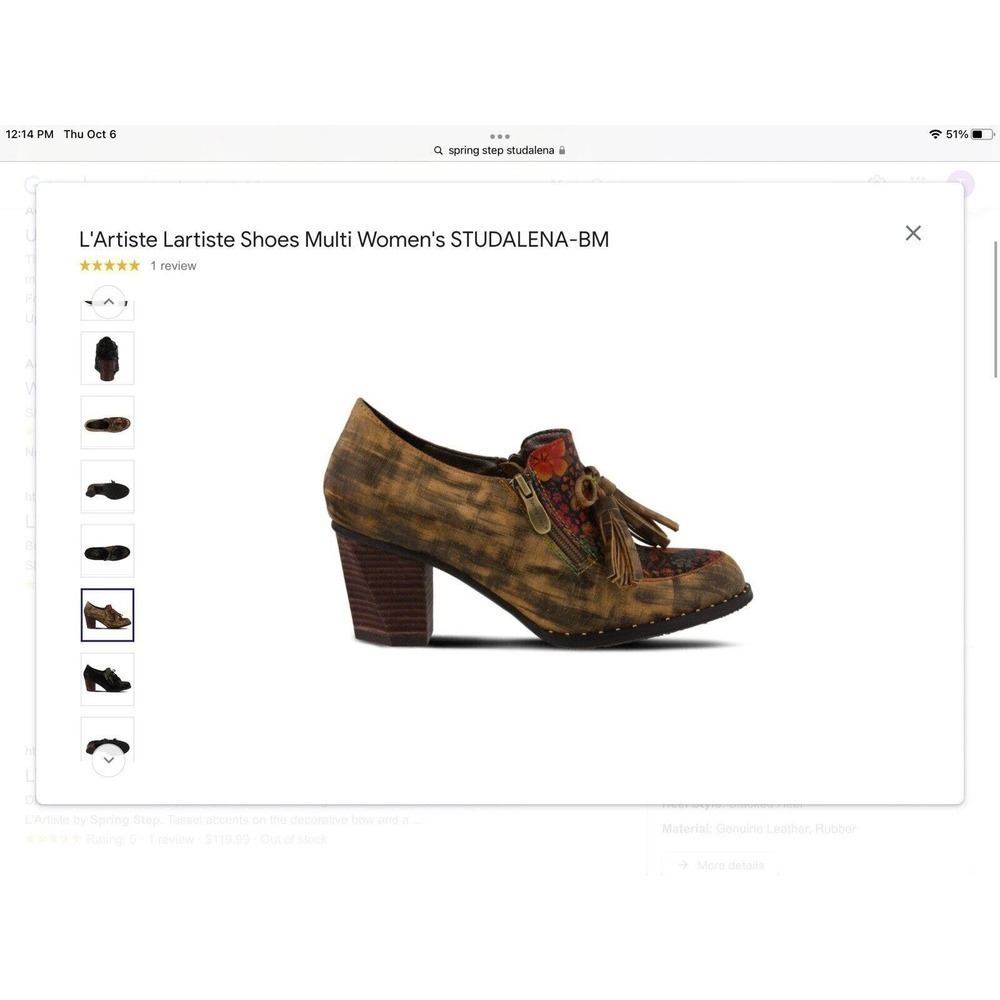Viewport: 1000px width, 1000px height.
Task: Click the five-star rating icons
Action: (109, 264)
